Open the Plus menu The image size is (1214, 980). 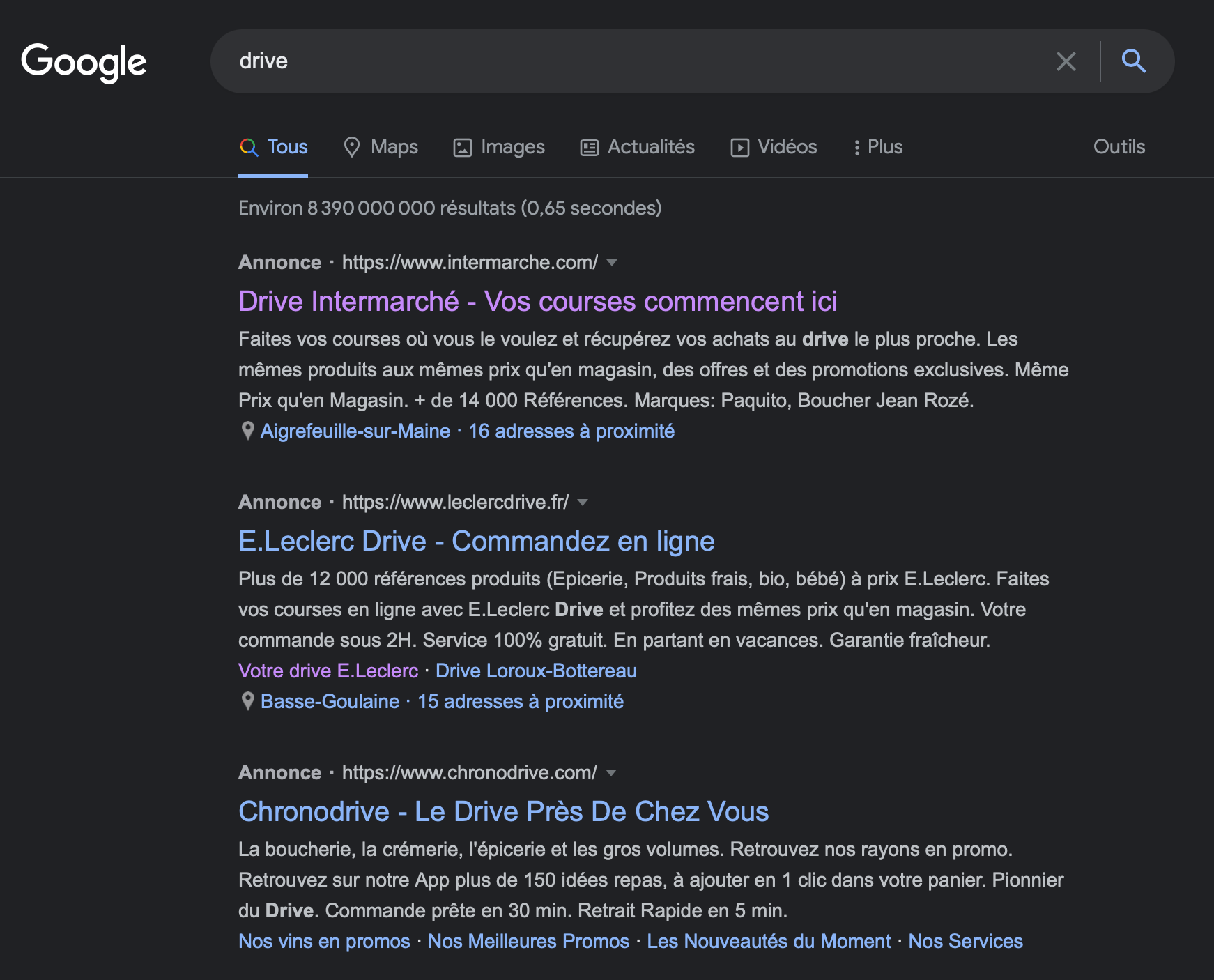tap(878, 147)
